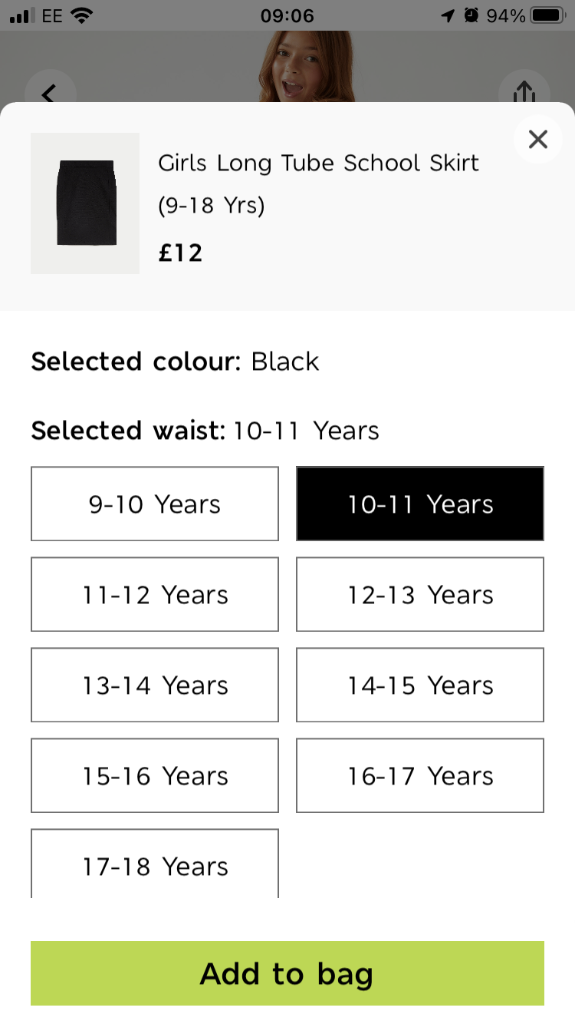Open the black skirt product thumbnail
Screen dimensions: 575x1024
click(85, 203)
